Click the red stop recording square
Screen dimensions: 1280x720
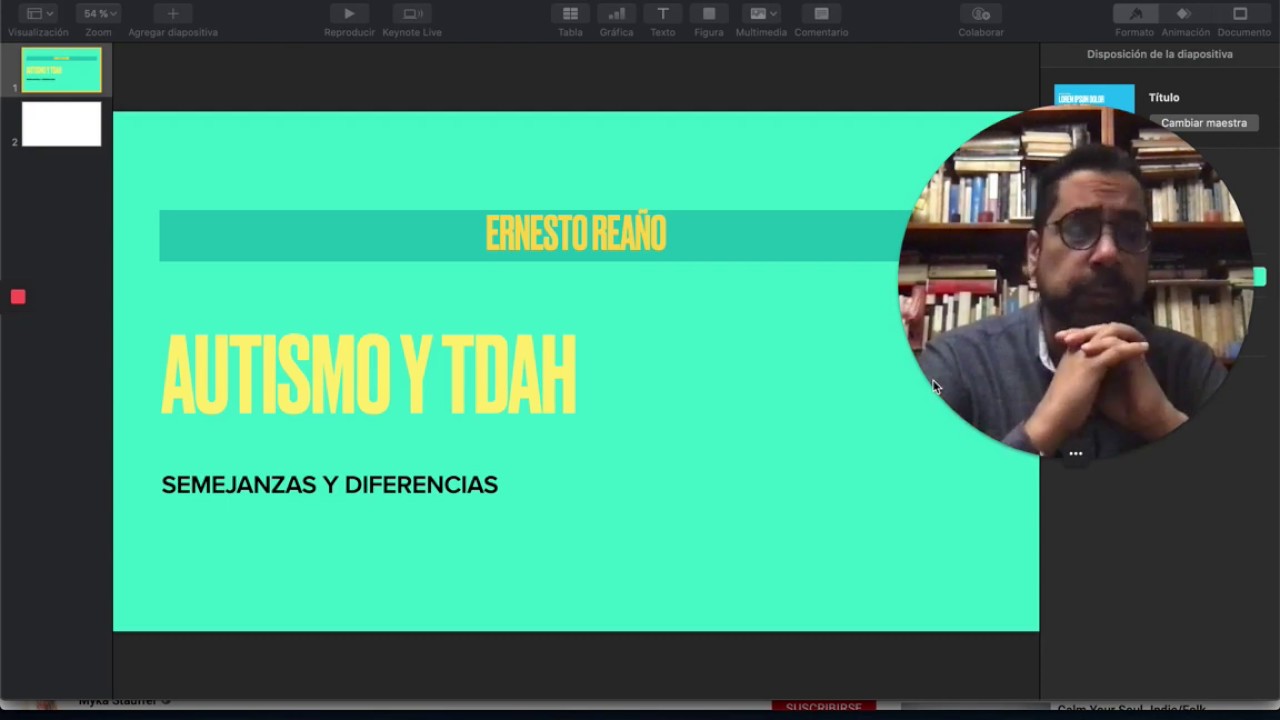pos(18,297)
